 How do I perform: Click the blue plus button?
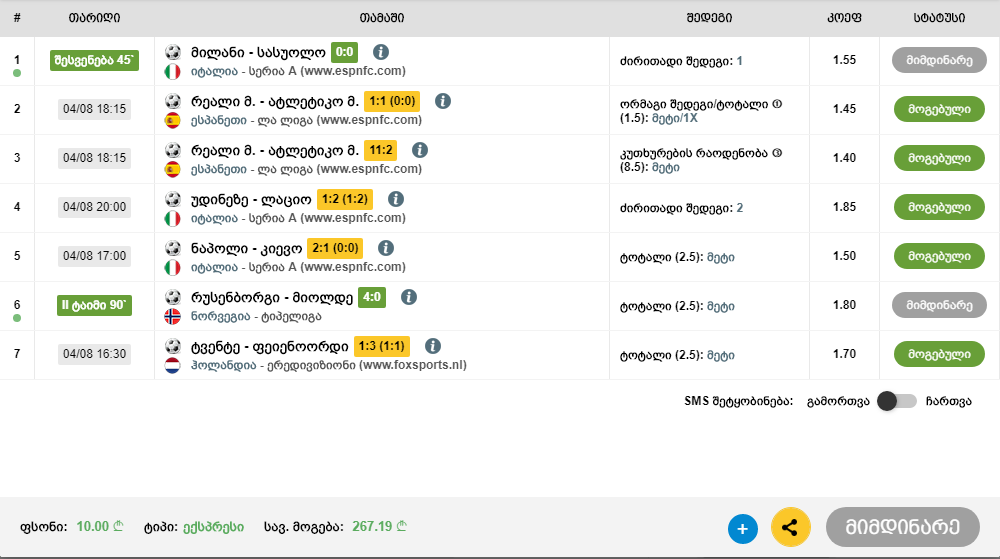[743, 528]
